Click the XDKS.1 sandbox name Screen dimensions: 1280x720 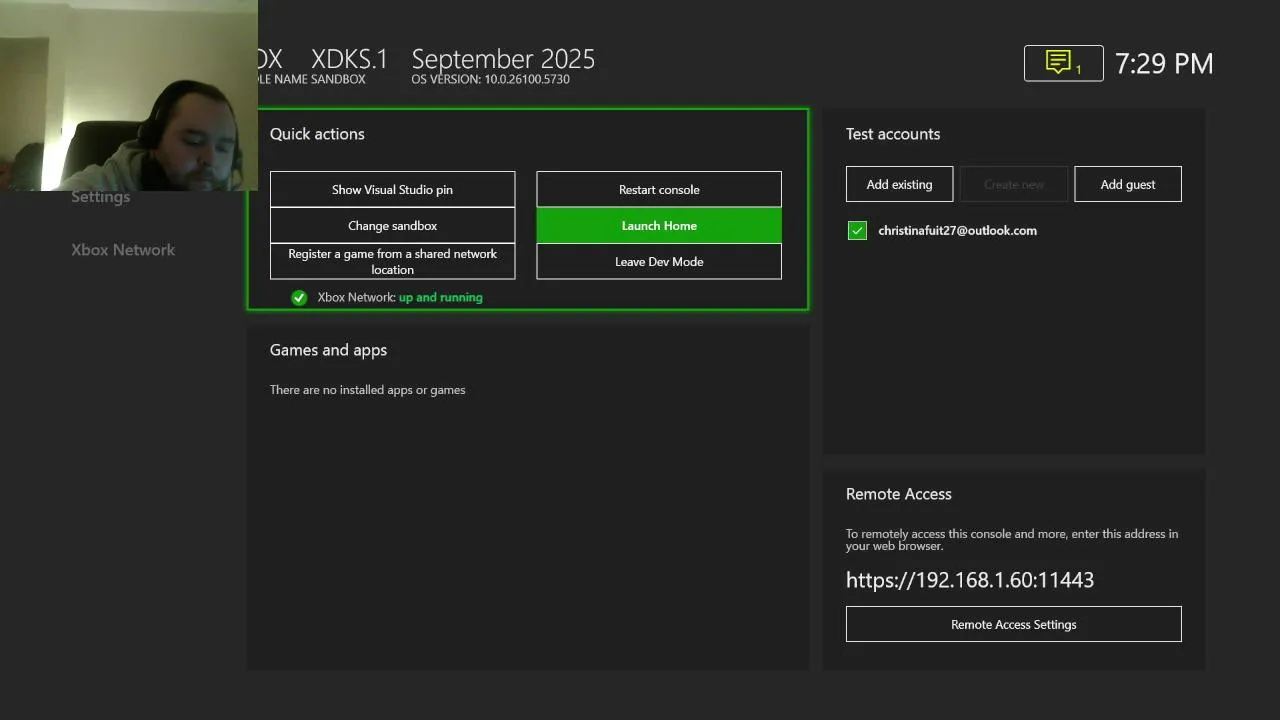349,59
